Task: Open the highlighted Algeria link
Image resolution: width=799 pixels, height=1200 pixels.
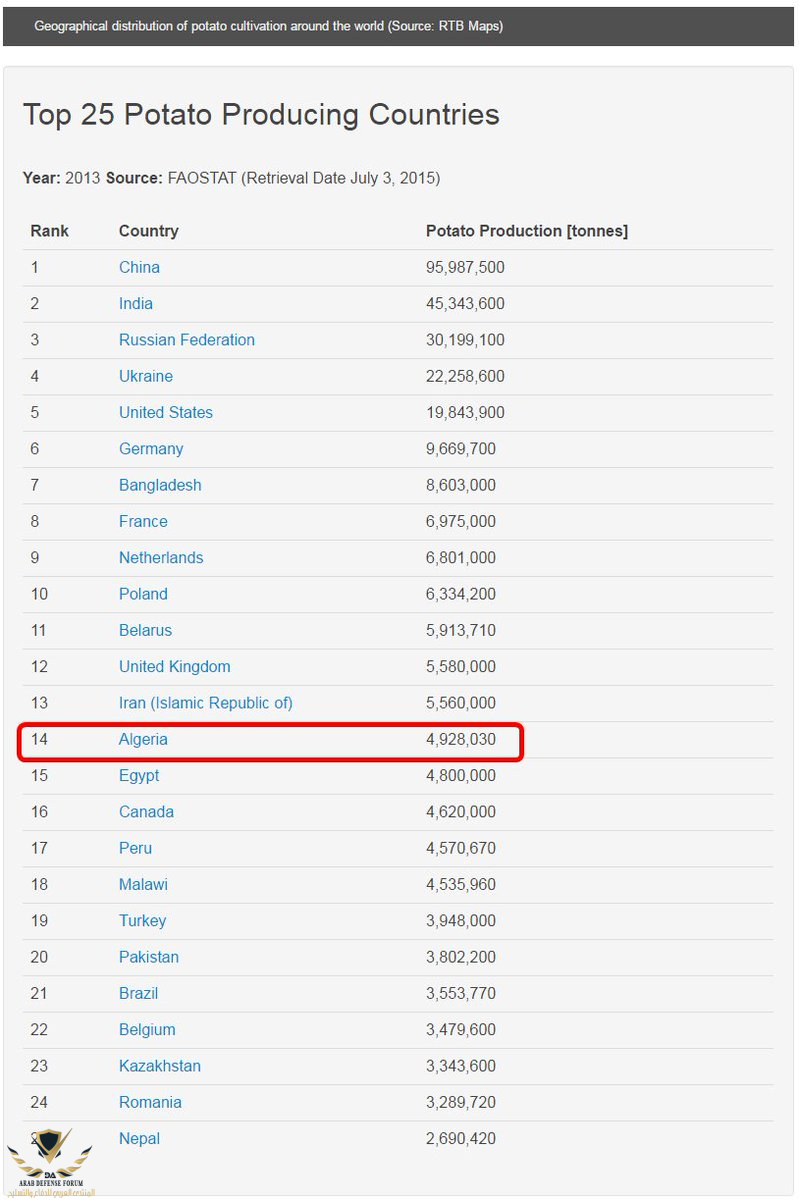Action: [x=143, y=739]
